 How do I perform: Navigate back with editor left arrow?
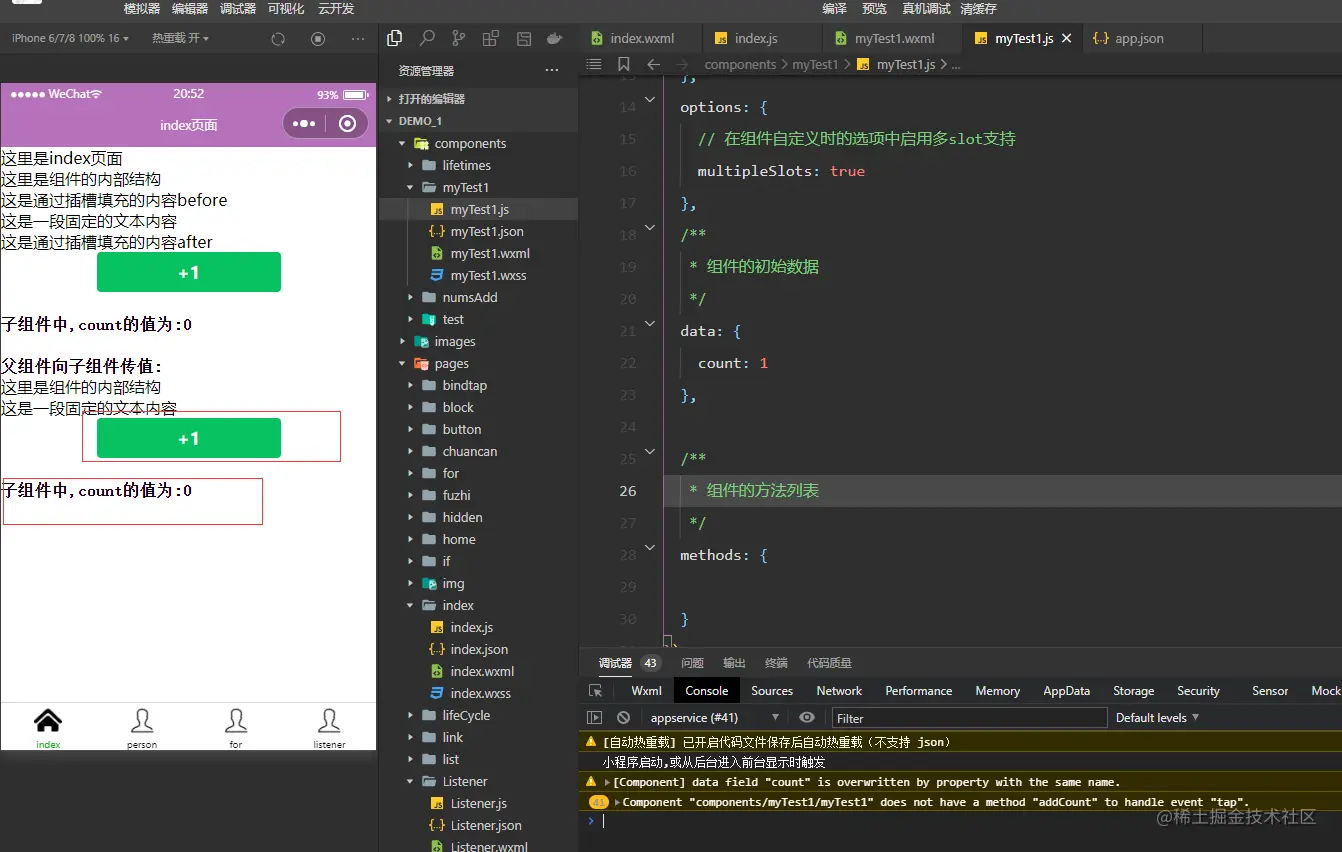pyautogui.click(x=653, y=64)
